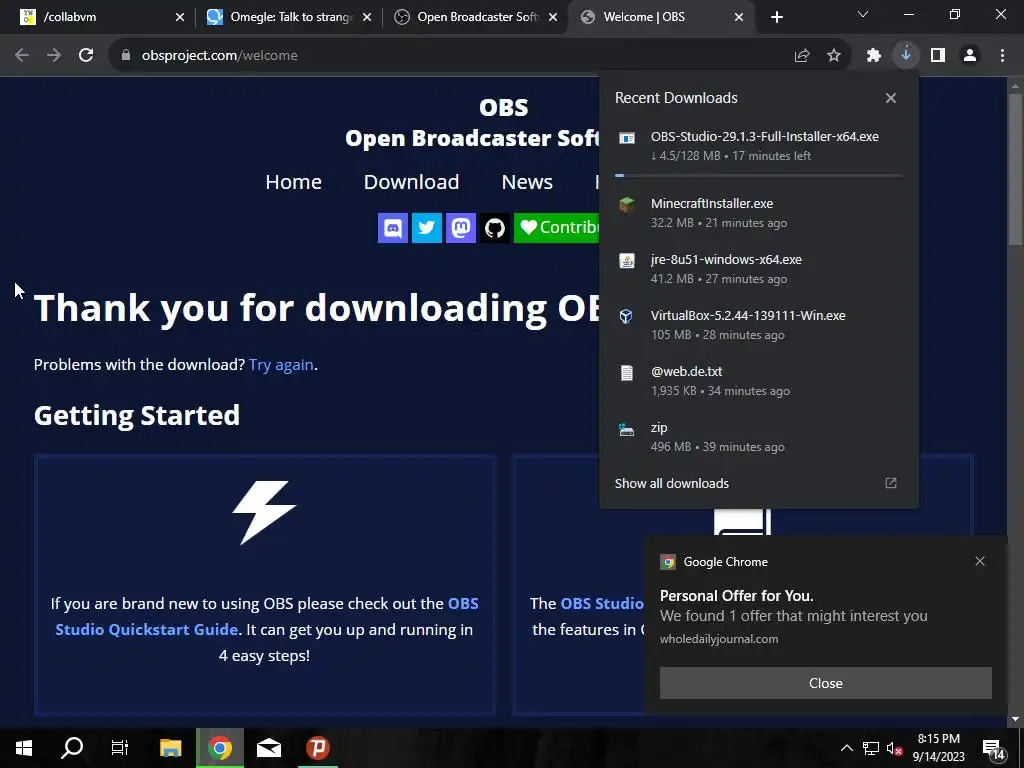Click the green Contribute button

pyautogui.click(x=556, y=228)
